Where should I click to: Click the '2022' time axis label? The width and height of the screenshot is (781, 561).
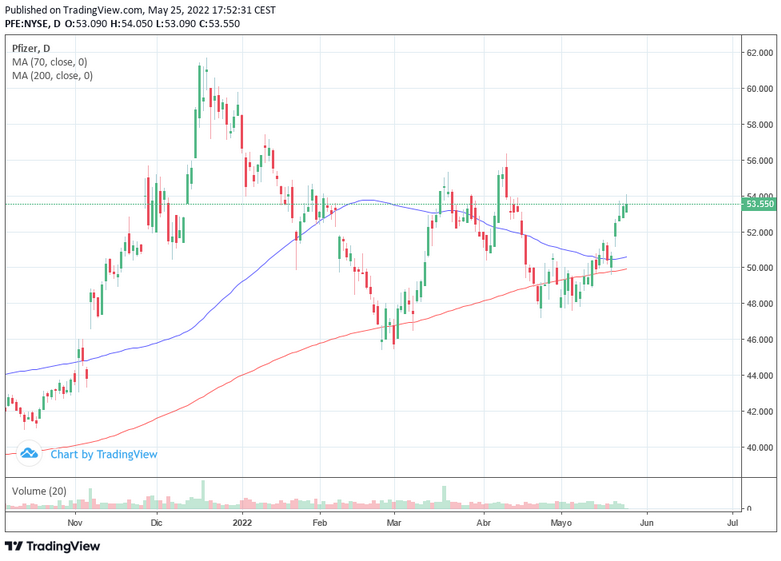[x=243, y=523]
